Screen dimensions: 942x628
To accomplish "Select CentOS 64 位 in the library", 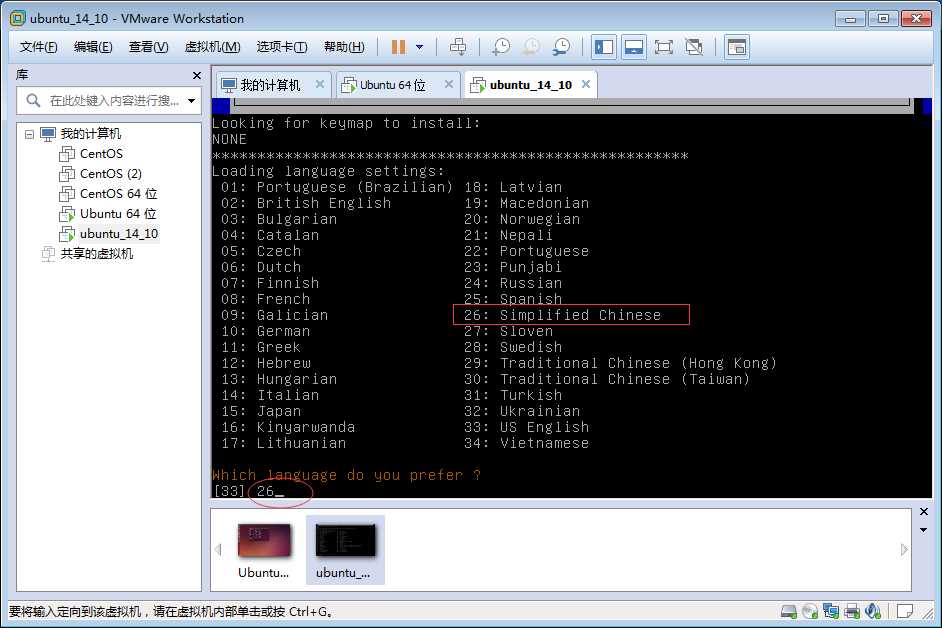I will point(118,194).
